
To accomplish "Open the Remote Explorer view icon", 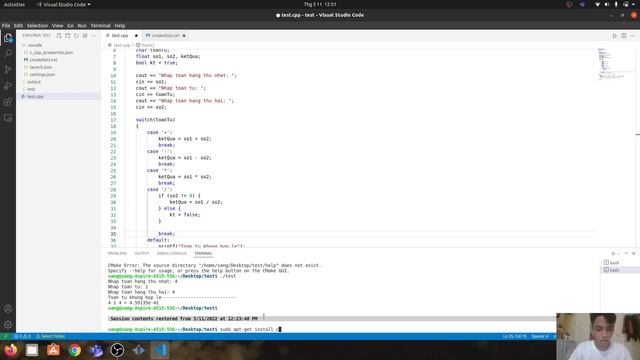I will pos(8,118).
